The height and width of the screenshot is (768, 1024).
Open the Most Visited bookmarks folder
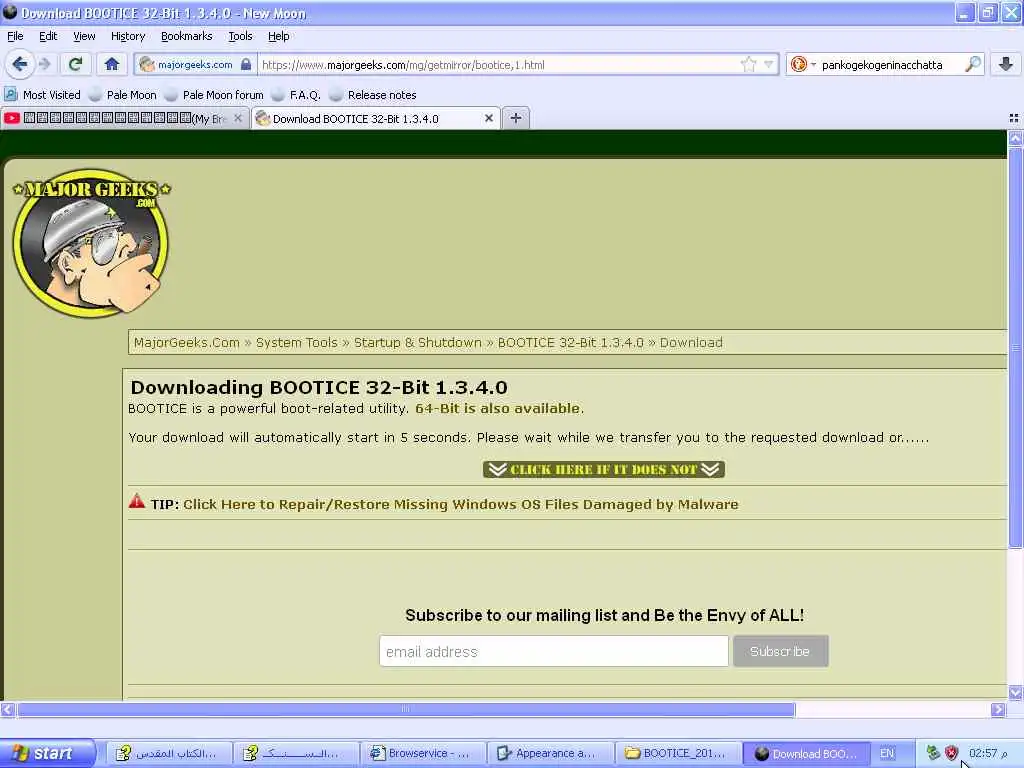coord(43,95)
